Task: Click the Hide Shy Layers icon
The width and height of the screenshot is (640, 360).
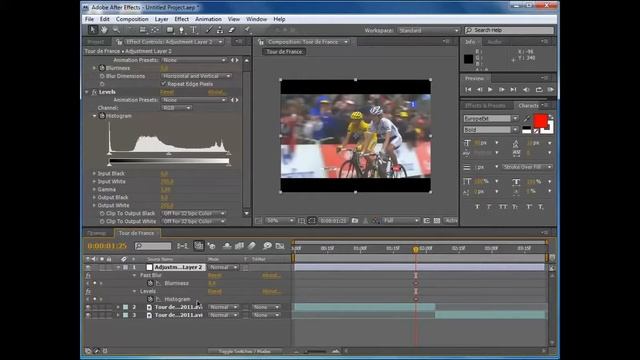Action: [x=227, y=246]
